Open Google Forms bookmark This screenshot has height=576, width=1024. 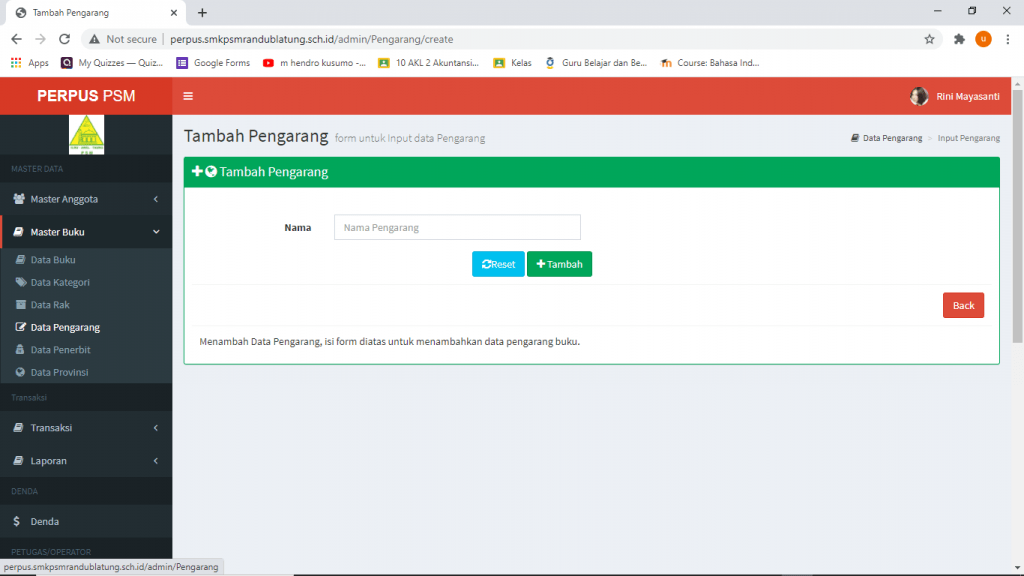tap(213, 63)
